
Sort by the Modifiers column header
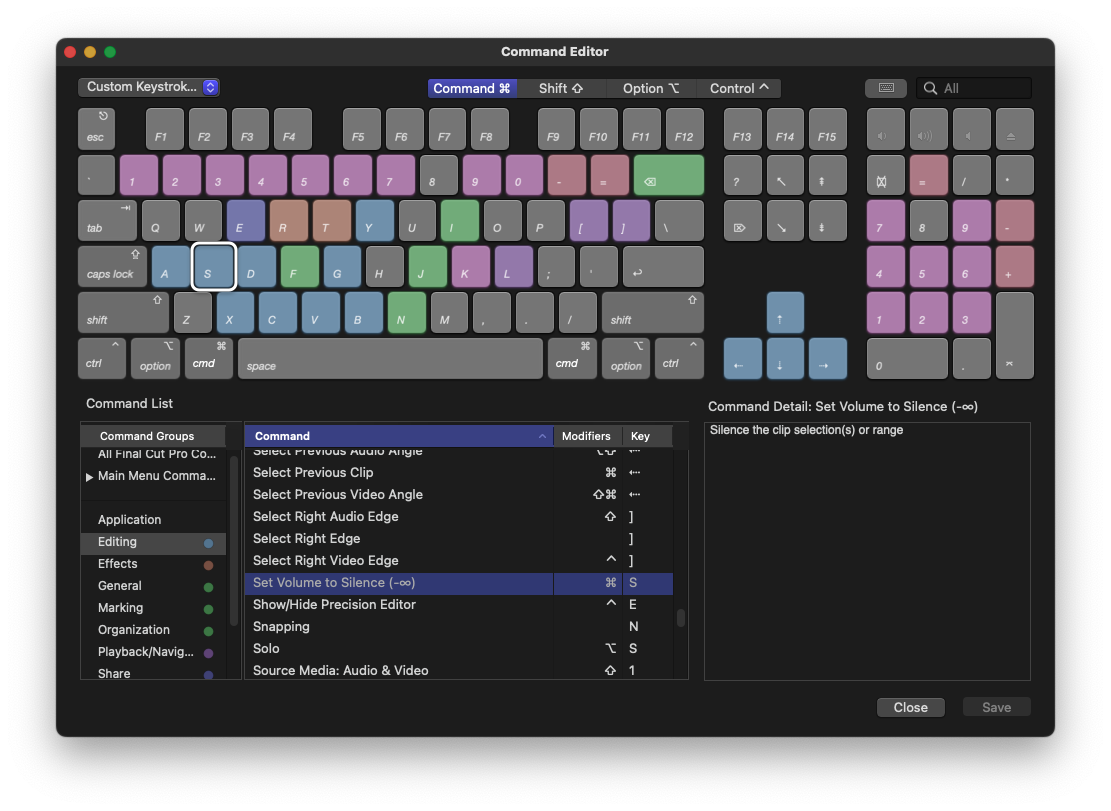pyautogui.click(x=587, y=436)
